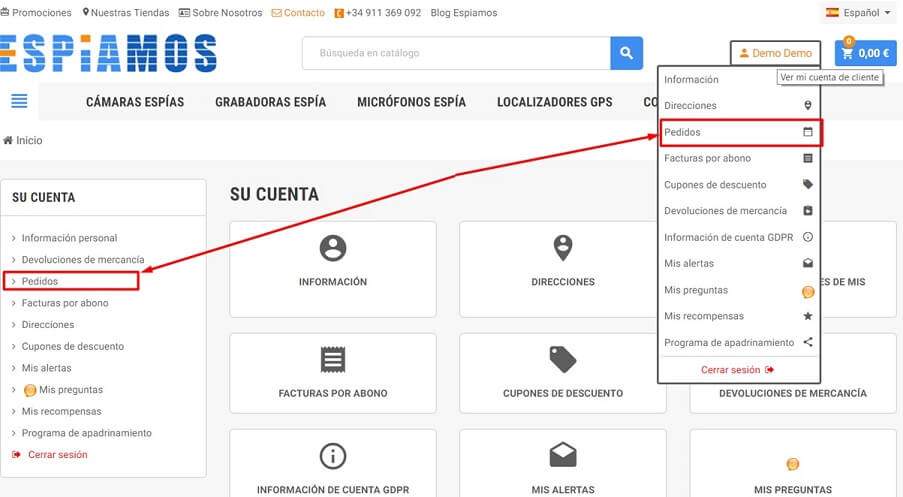The width and height of the screenshot is (903, 497).
Task: Open the Demo Demo account dropdown
Action: coord(775,53)
